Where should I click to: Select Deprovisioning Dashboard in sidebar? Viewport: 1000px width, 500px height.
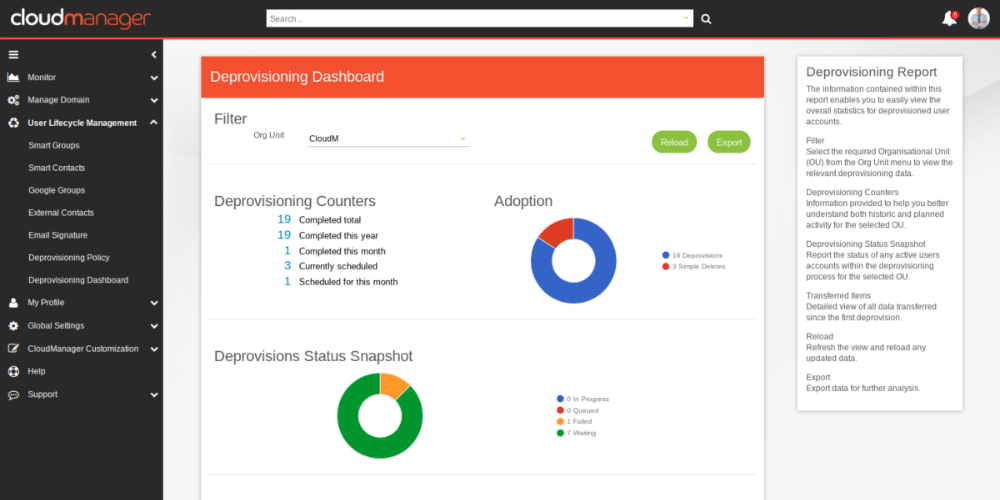pos(78,280)
